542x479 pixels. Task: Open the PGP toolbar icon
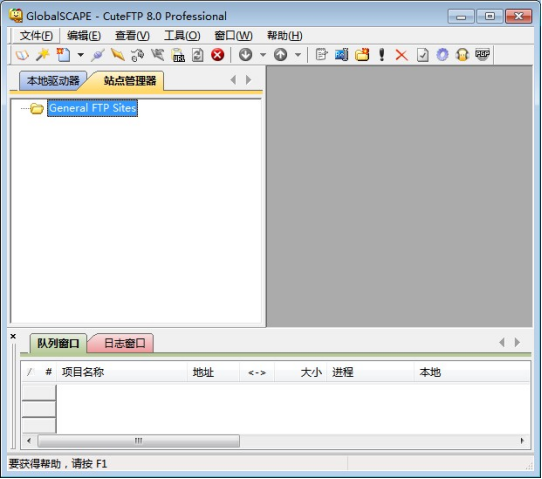click(483, 54)
